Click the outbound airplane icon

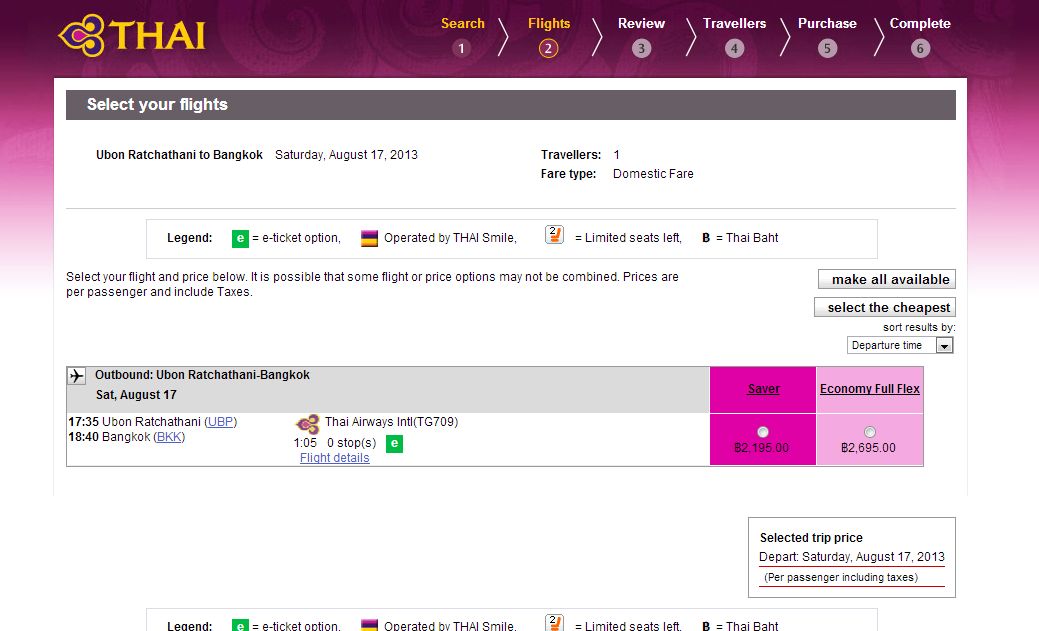[x=76, y=376]
